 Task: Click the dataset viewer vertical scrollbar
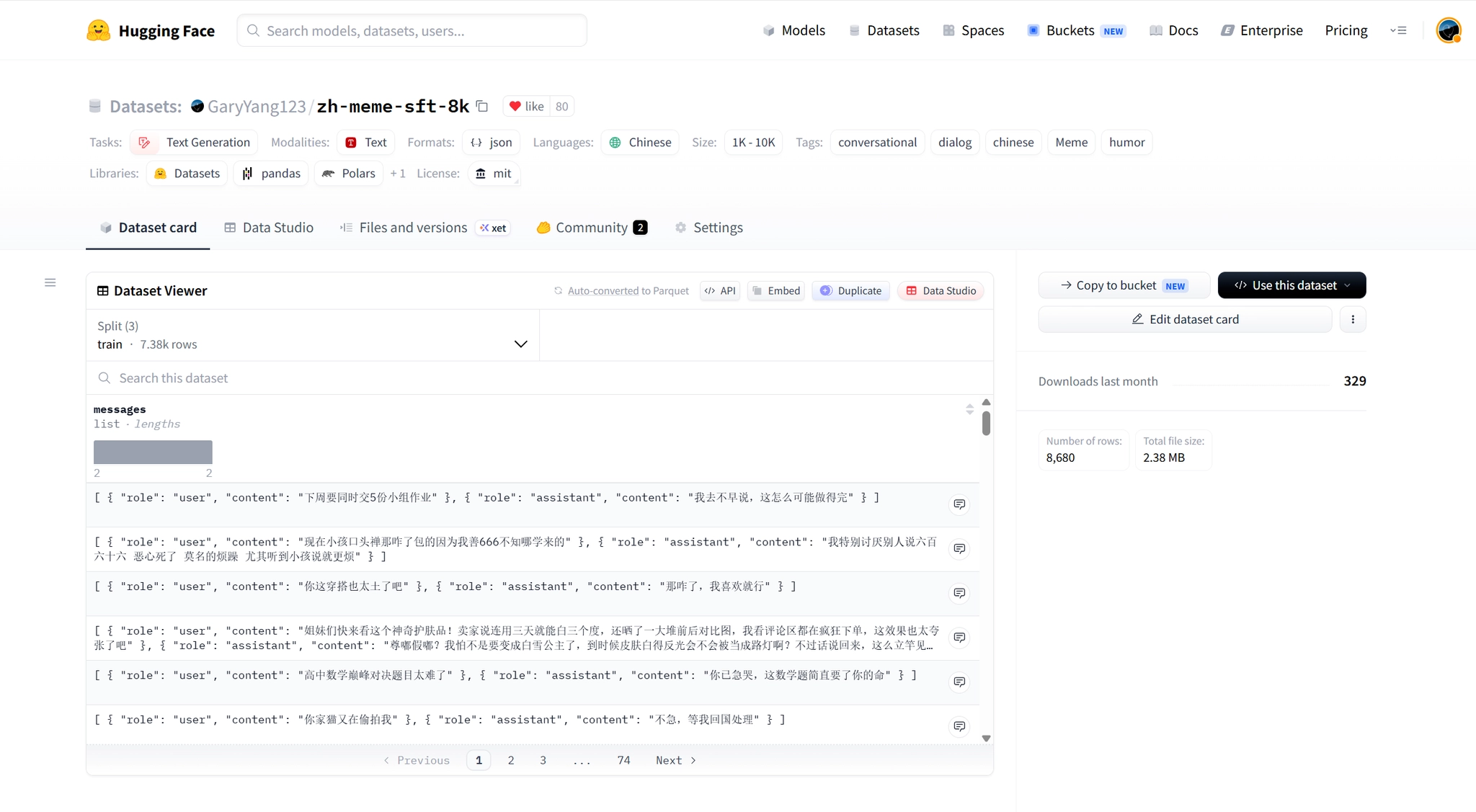986,423
